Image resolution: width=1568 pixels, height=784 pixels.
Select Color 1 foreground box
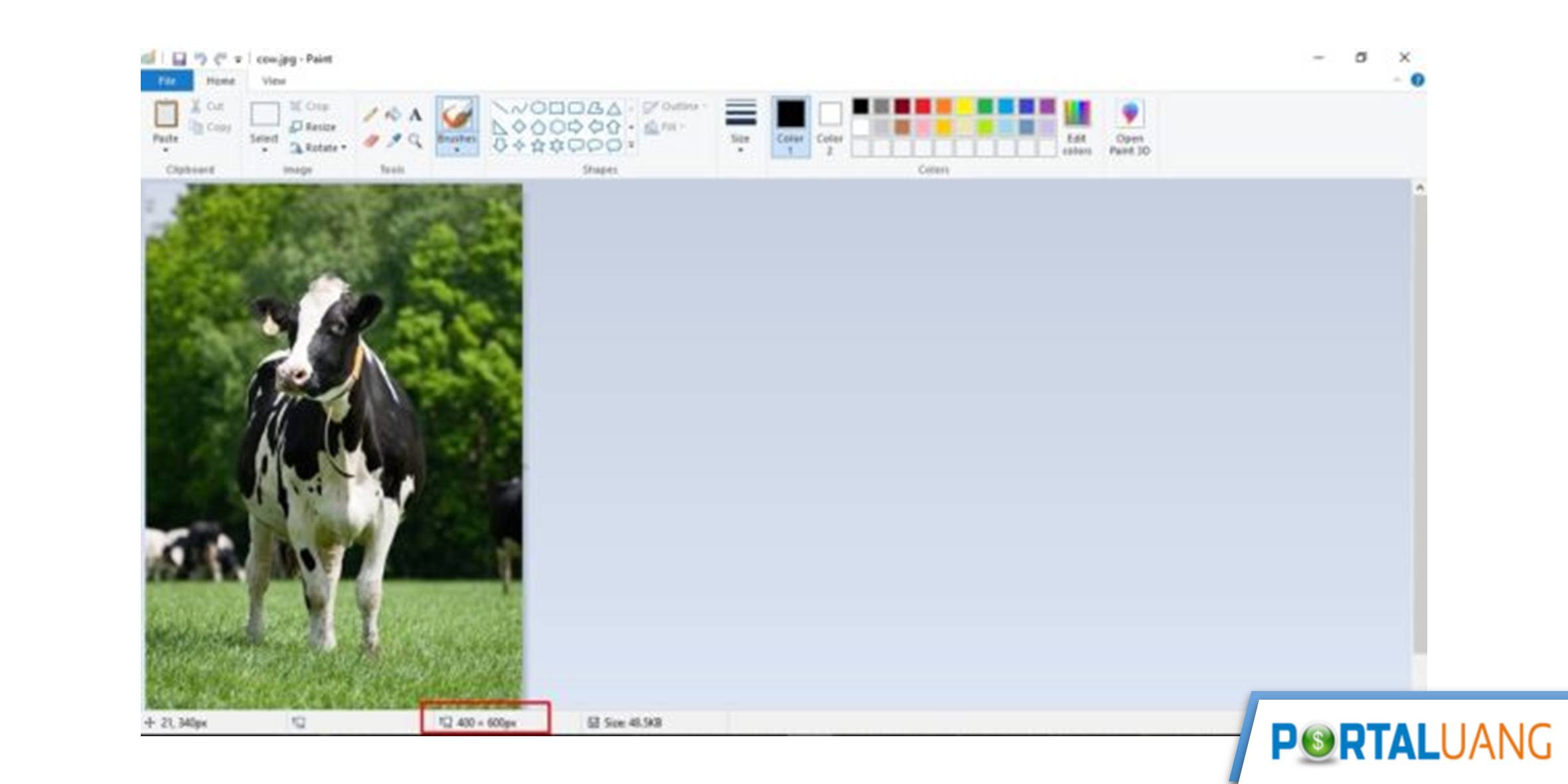coord(790,127)
